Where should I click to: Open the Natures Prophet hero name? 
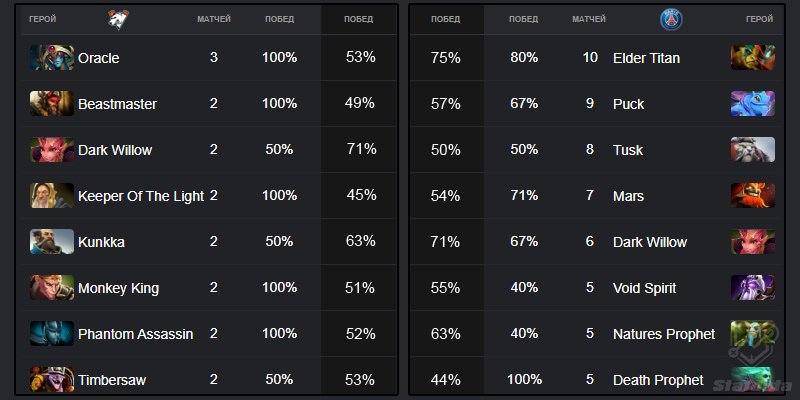664,334
